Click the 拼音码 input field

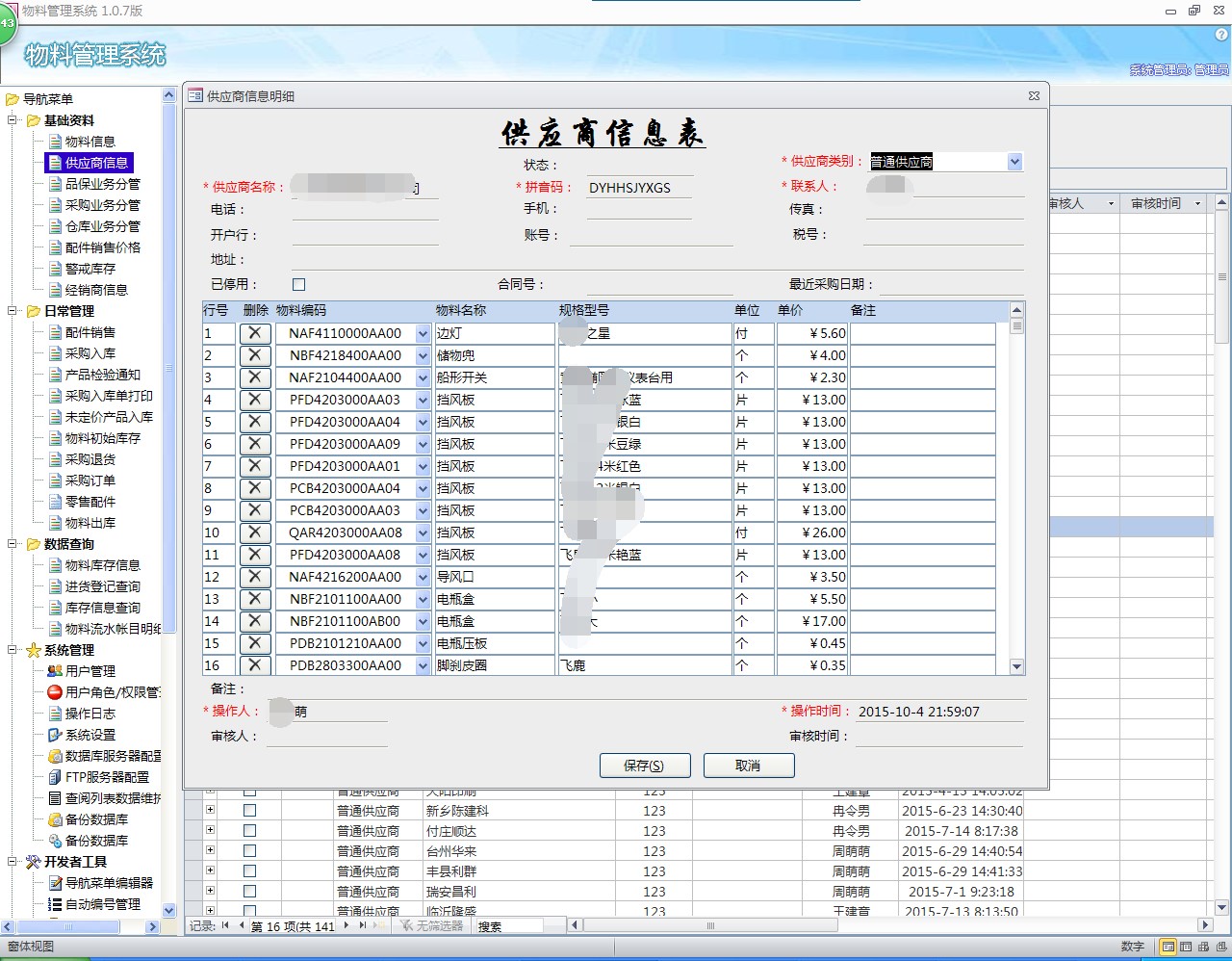(639, 188)
